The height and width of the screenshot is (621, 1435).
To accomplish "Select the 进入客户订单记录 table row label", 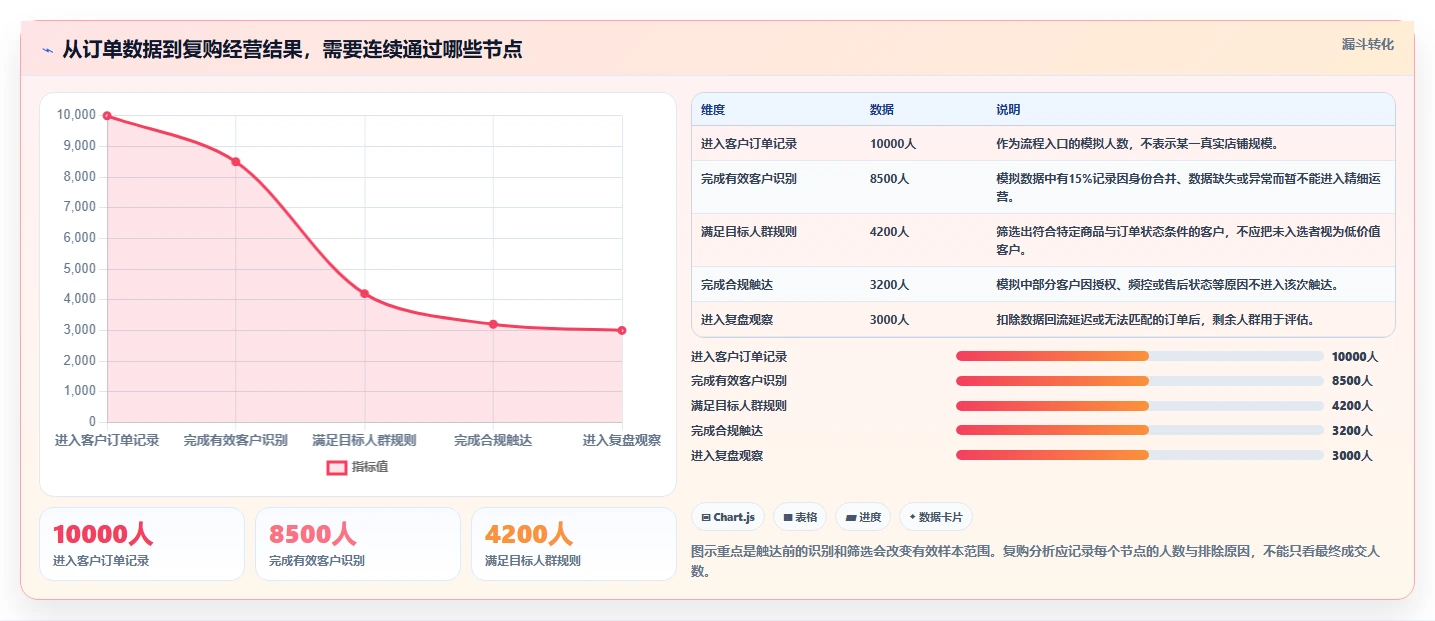I will point(749,143).
